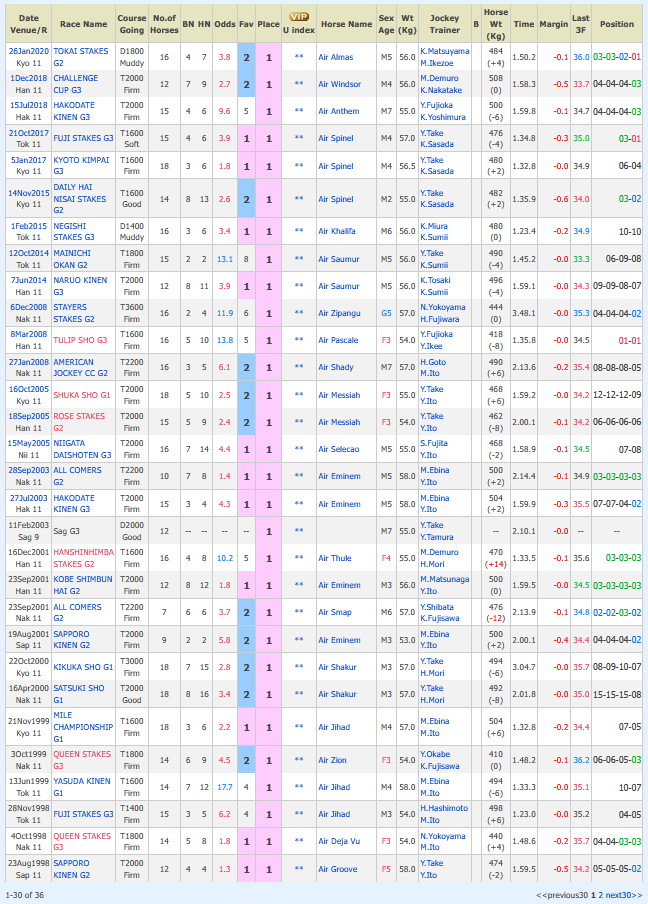Open jockey Y.Shibata's profile
Image resolution: width=648 pixels, height=904 pixels.
[x=436, y=607]
